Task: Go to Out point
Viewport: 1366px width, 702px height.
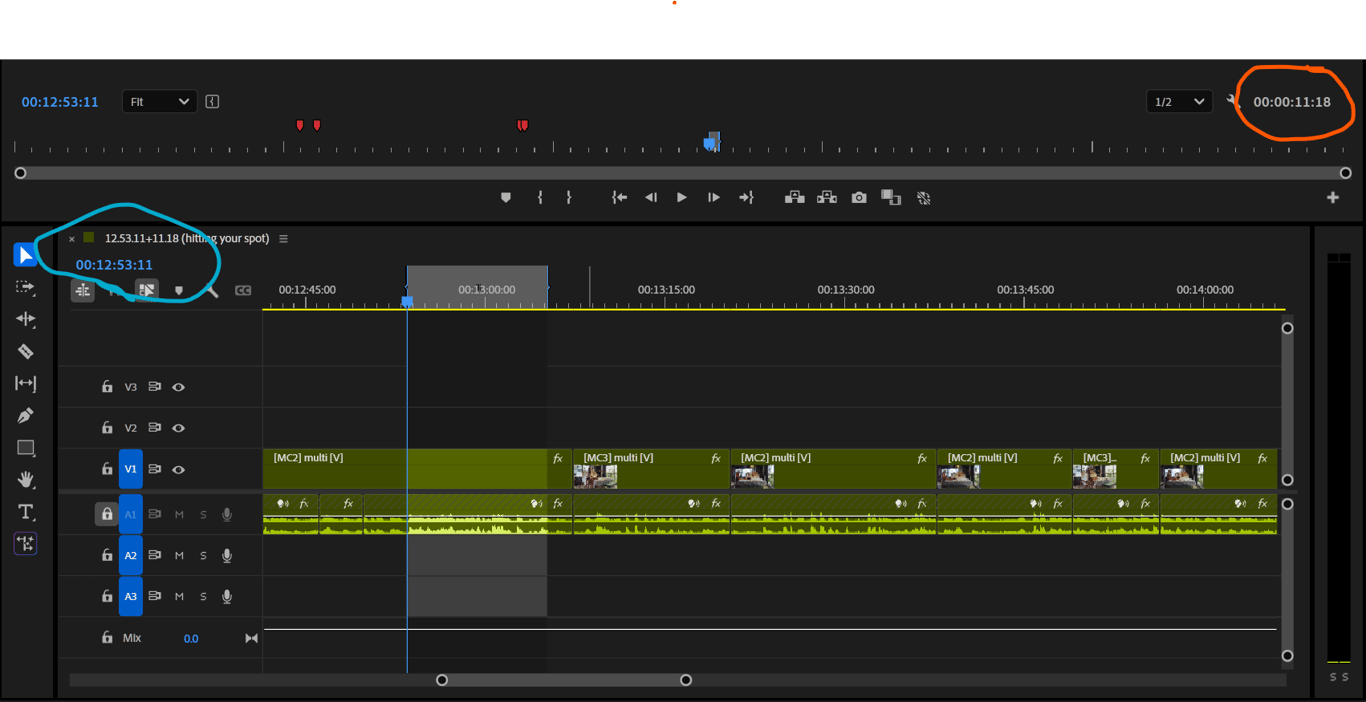Action: [x=746, y=198]
